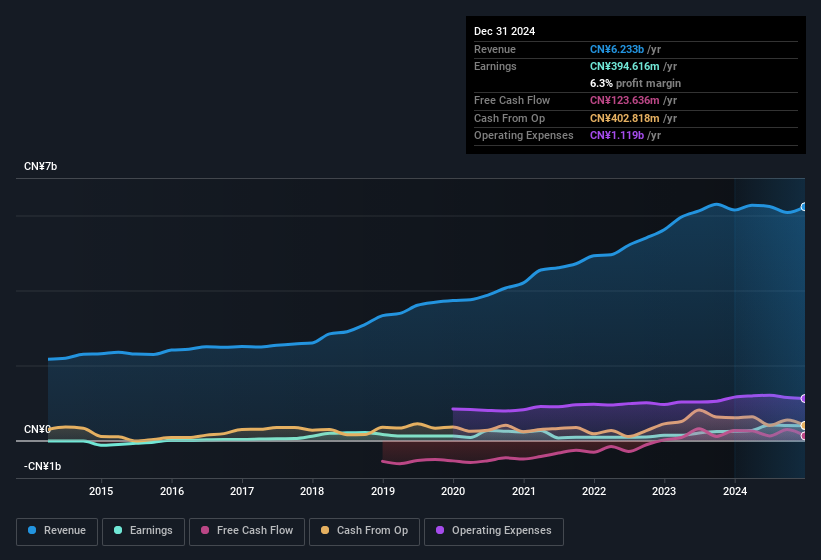The width and height of the screenshot is (821, 560).
Task: Click the -CN¥1b y-axis label
Action: click(42, 466)
